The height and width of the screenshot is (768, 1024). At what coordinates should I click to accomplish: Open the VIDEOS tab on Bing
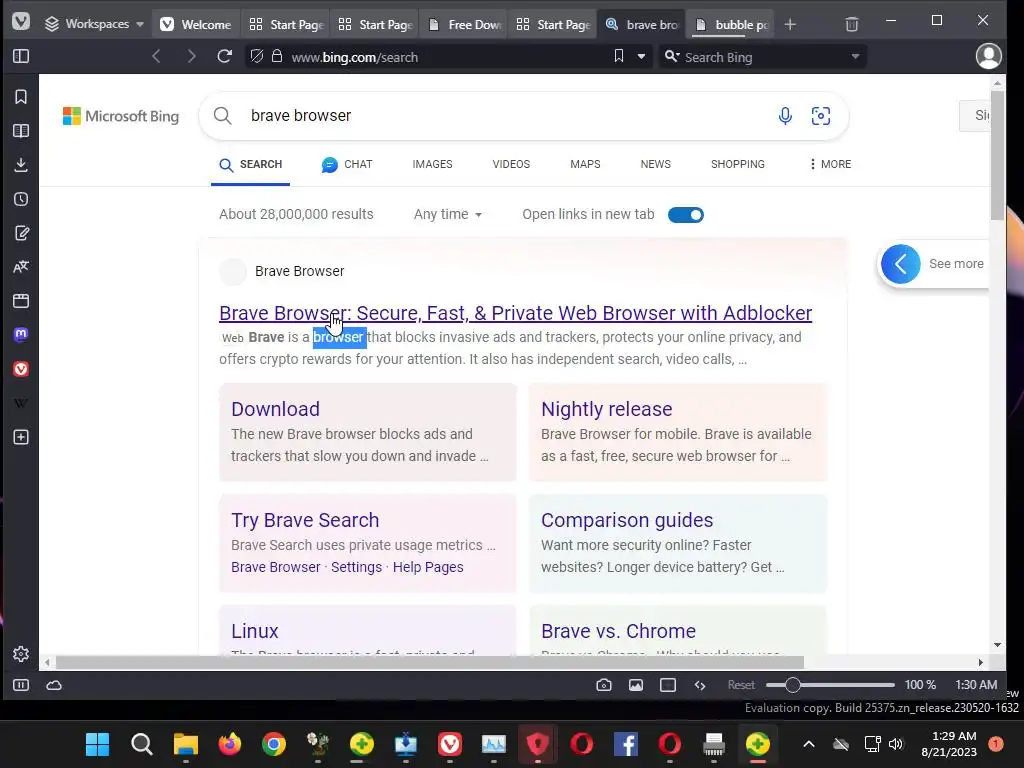pyautogui.click(x=511, y=164)
